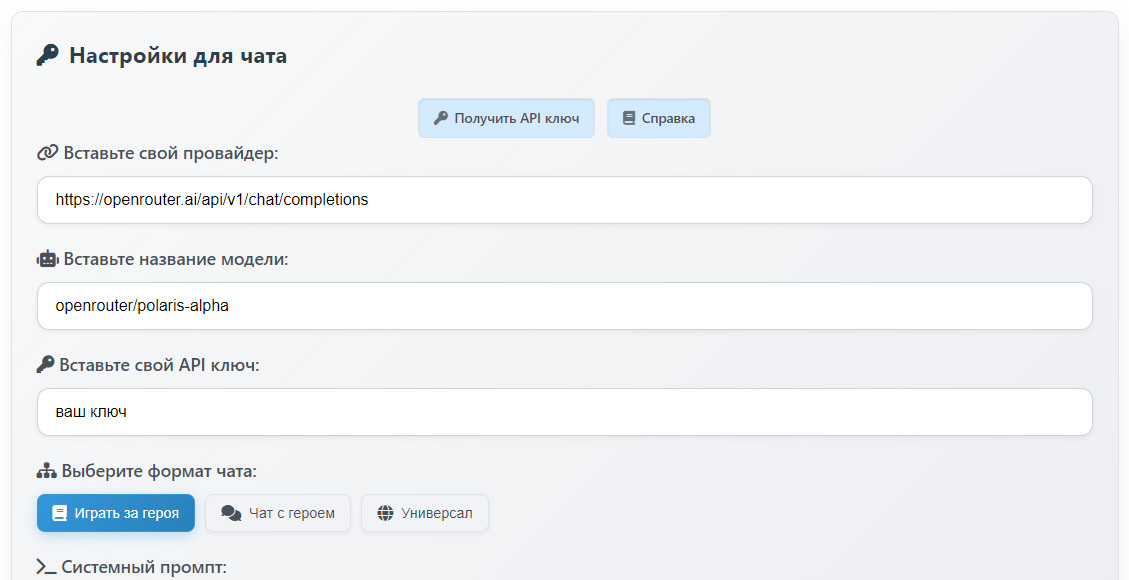Viewport: 1129px width, 580px height.
Task: Click the robot icon beside the model name label
Action: [x=47, y=259]
